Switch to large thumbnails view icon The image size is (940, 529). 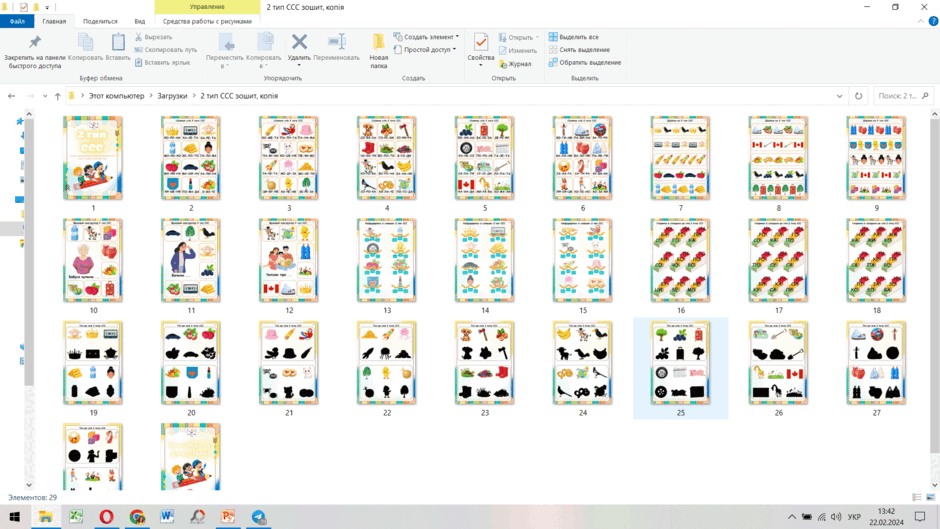tap(930, 497)
